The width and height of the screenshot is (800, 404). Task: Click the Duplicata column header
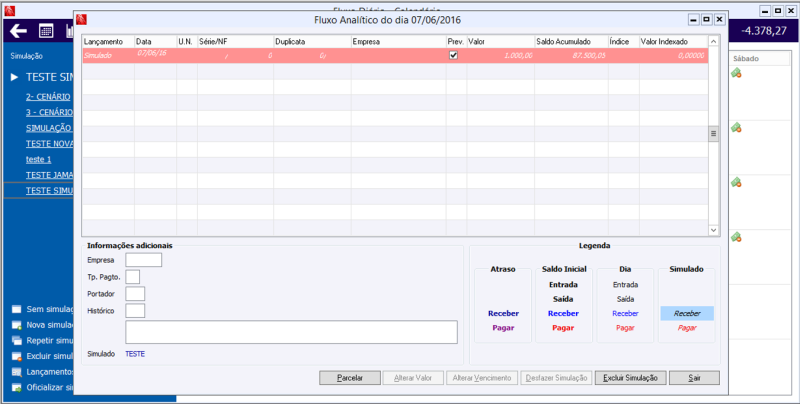pos(312,41)
